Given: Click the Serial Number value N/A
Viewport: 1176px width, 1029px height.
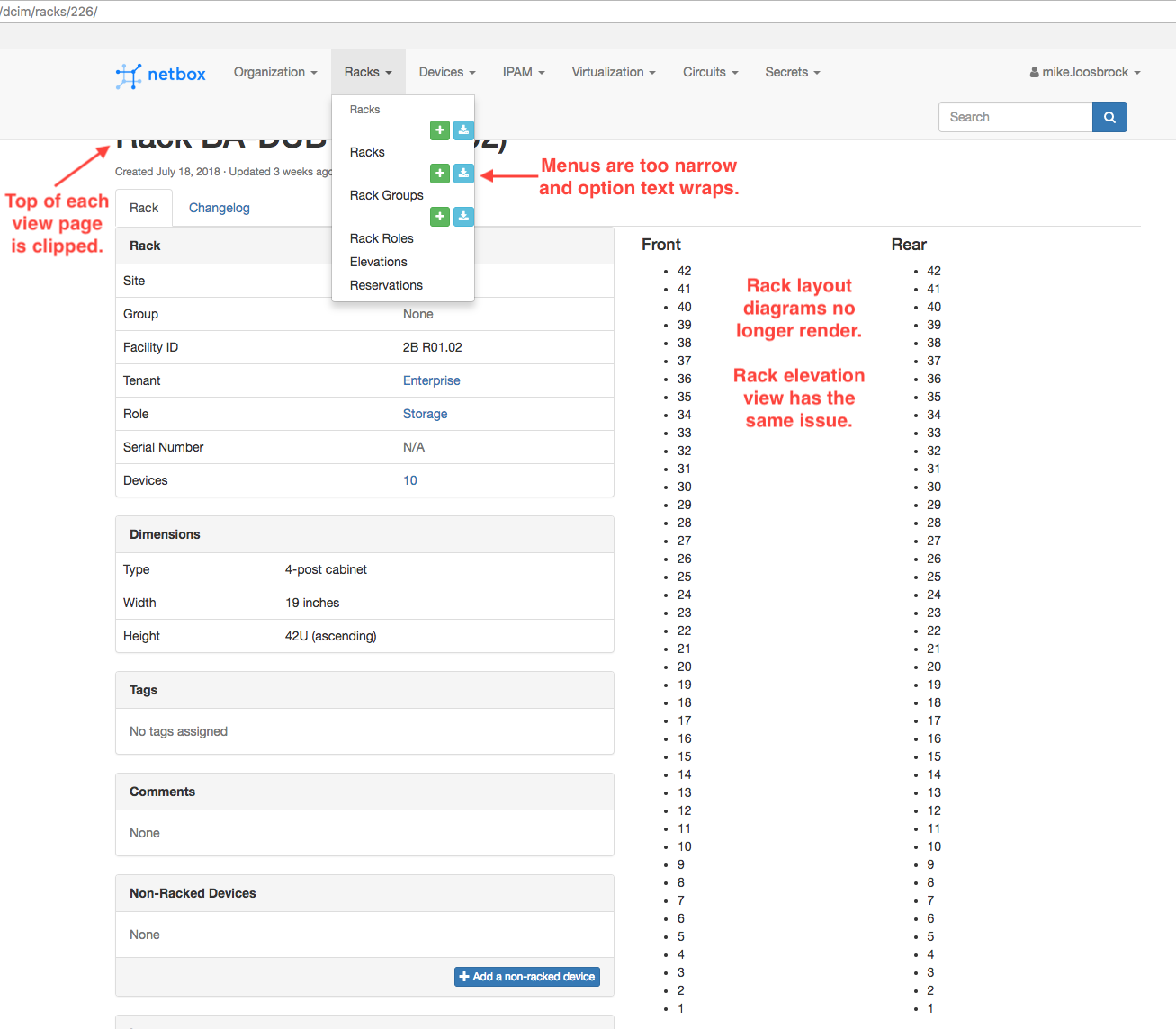Looking at the screenshot, I should point(414,447).
